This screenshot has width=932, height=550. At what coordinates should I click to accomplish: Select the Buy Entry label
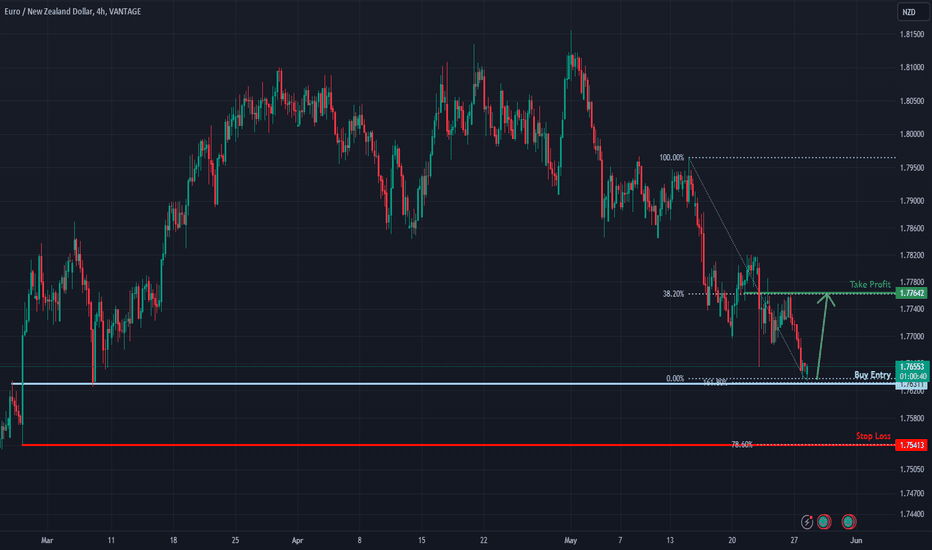[873, 375]
